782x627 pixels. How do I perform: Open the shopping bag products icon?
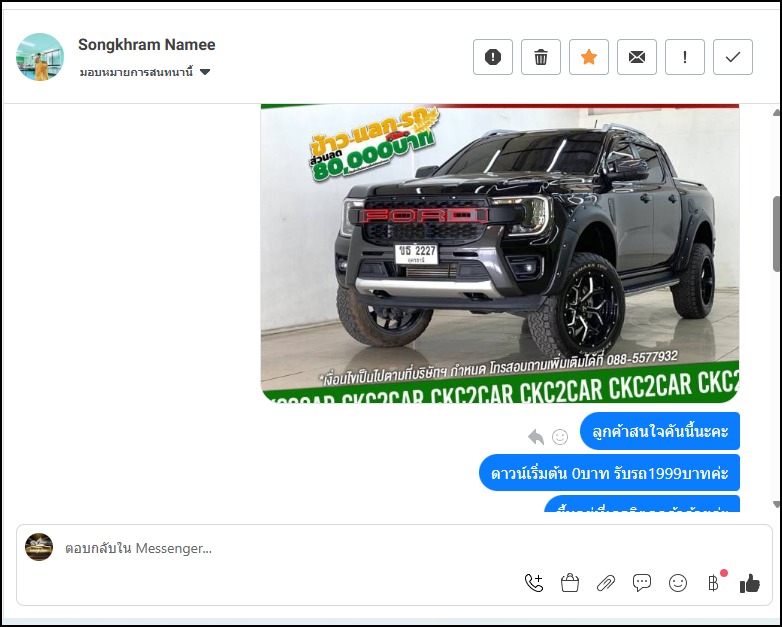(570, 583)
